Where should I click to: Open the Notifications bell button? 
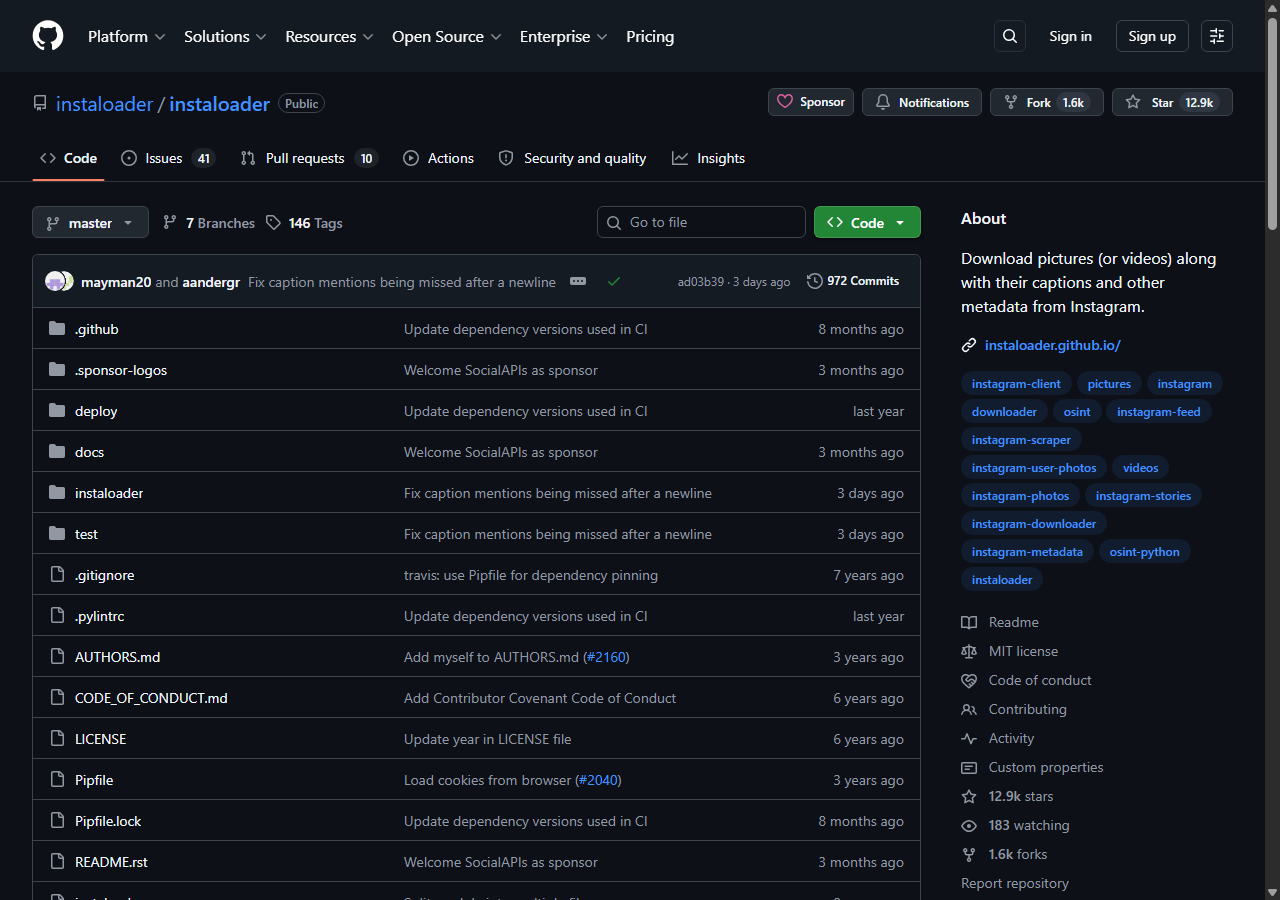922,102
